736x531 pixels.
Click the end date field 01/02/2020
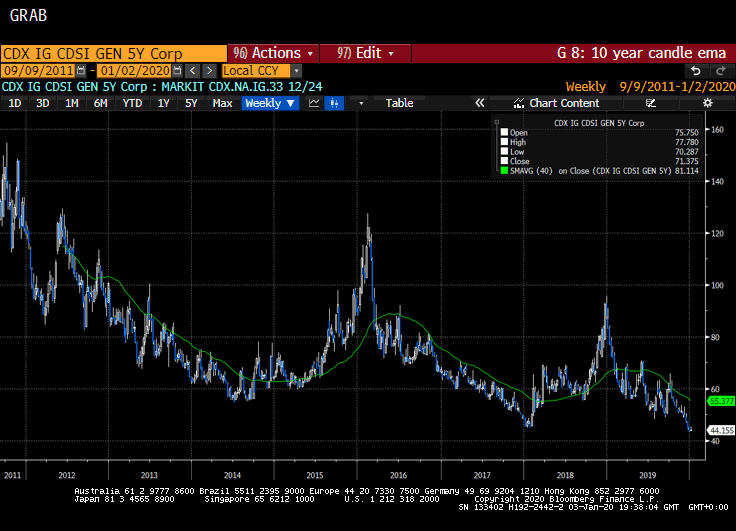pos(135,70)
